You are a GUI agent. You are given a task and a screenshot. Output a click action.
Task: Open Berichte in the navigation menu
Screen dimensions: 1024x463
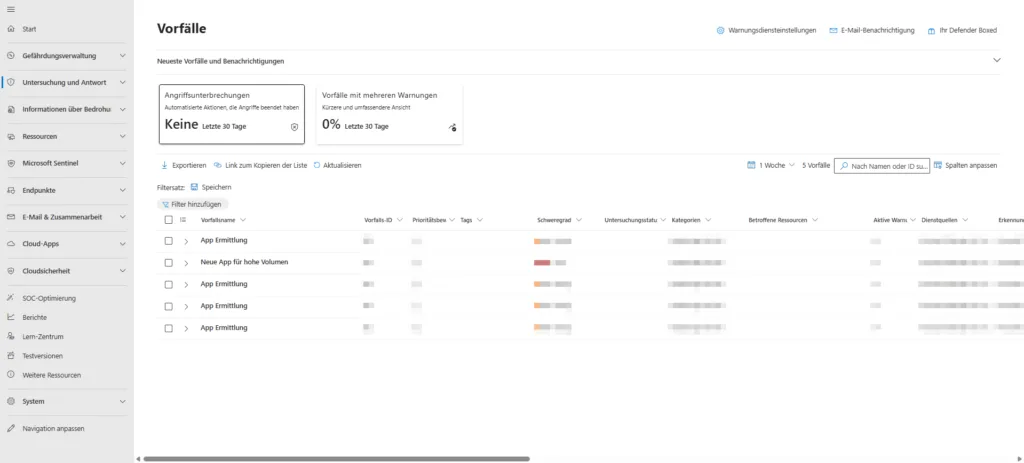tap(35, 317)
